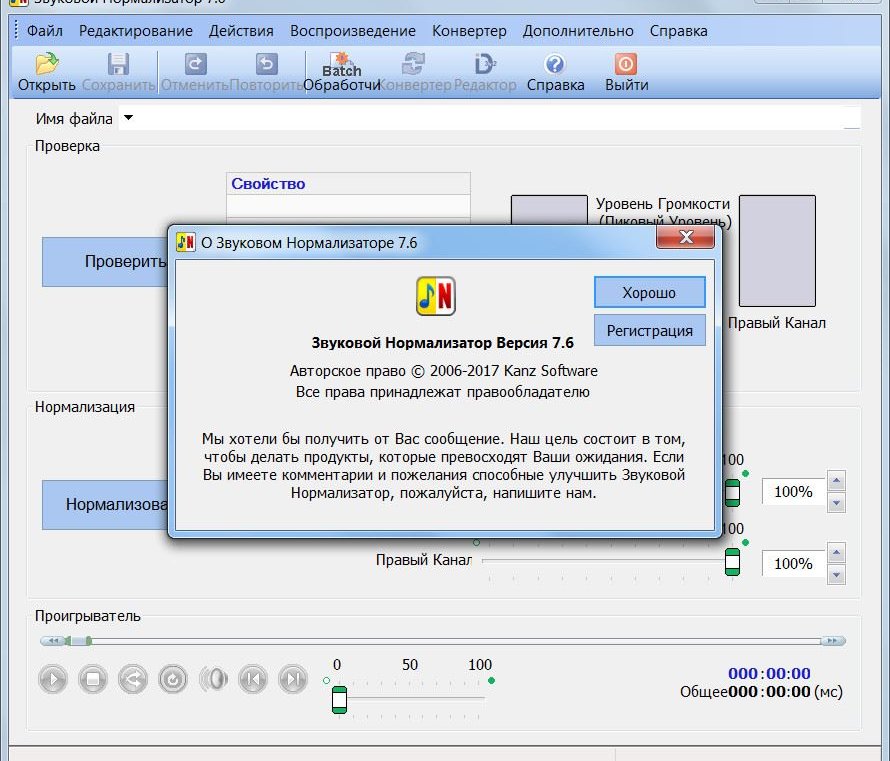
Task: Click the Повторить redo icon
Action: coord(266,64)
